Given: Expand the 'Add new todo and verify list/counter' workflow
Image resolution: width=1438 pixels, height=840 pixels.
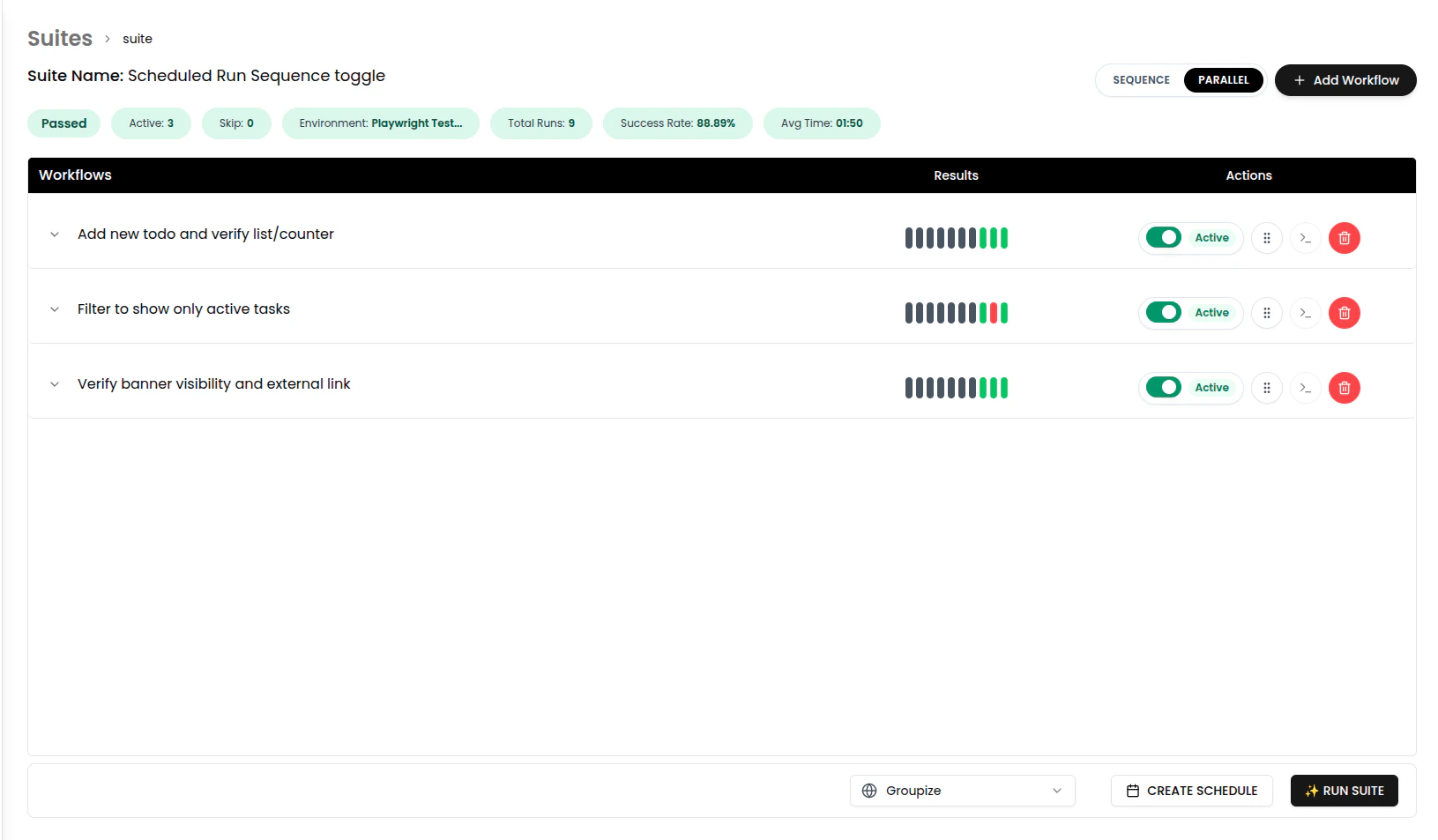Looking at the screenshot, I should [x=54, y=234].
